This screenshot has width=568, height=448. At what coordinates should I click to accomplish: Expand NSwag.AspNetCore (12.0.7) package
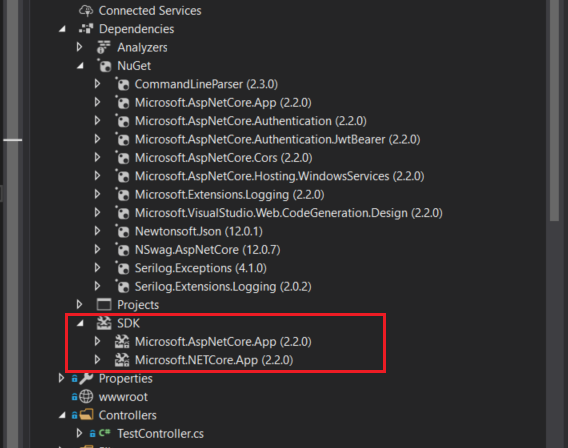(x=97, y=249)
